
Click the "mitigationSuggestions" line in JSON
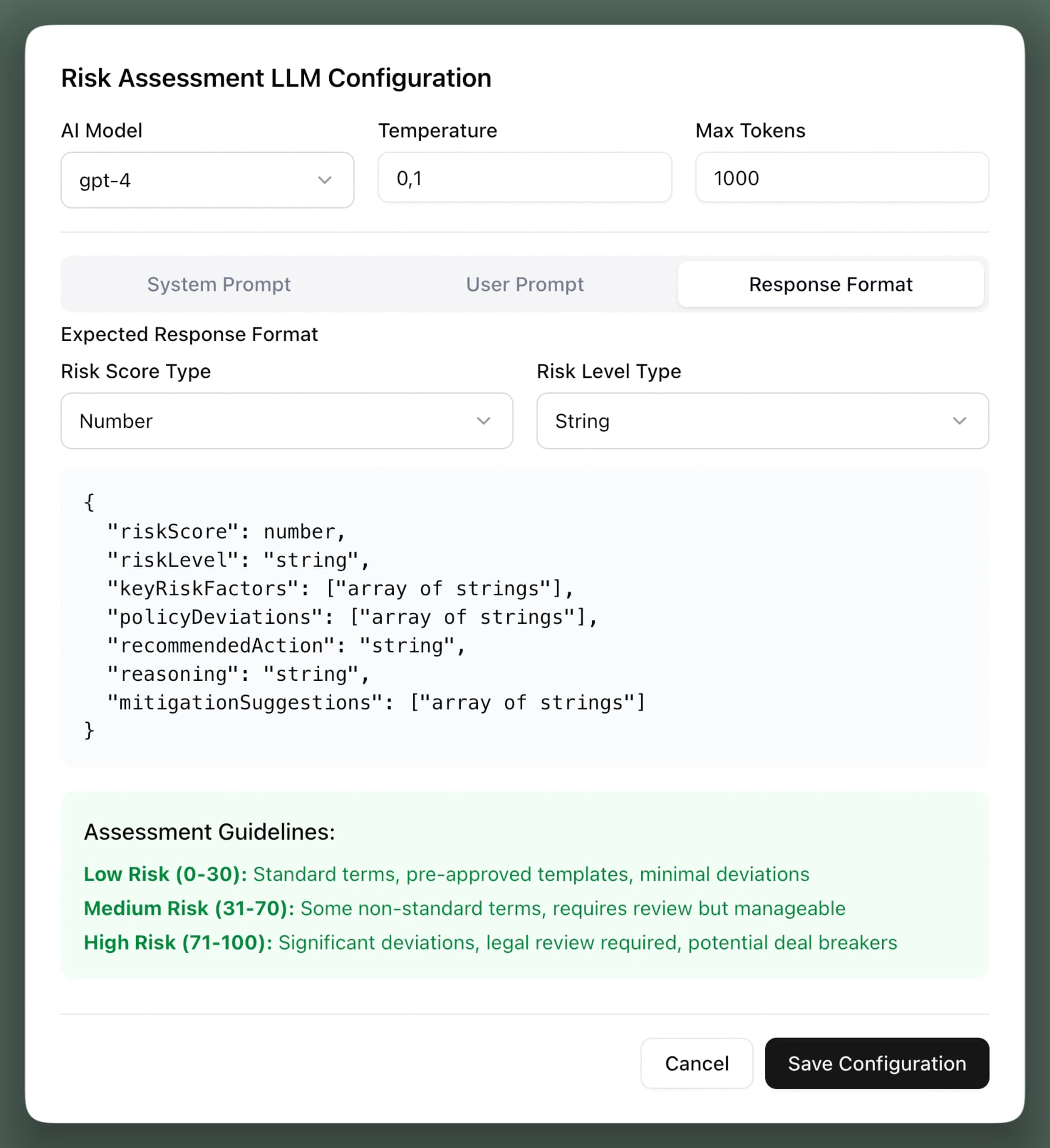click(x=376, y=702)
